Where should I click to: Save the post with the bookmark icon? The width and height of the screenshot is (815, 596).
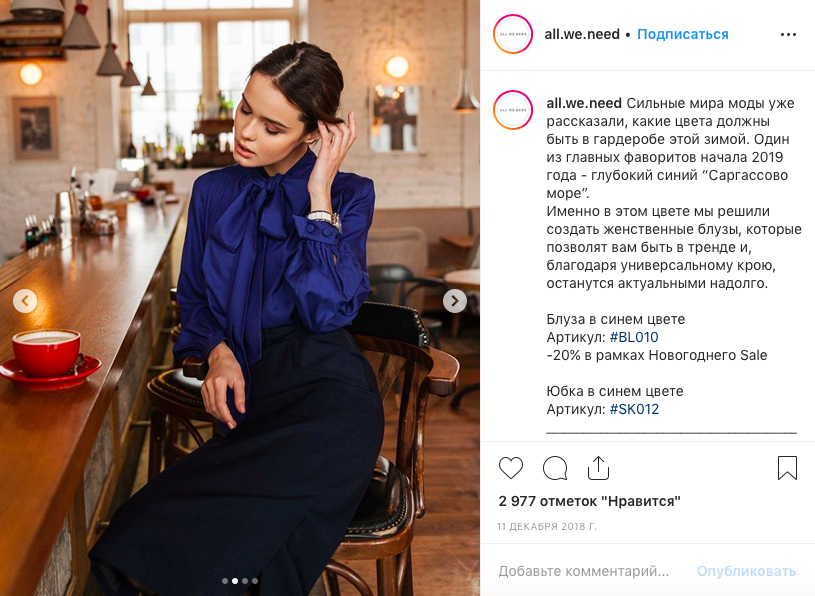[x=787, y=468]
